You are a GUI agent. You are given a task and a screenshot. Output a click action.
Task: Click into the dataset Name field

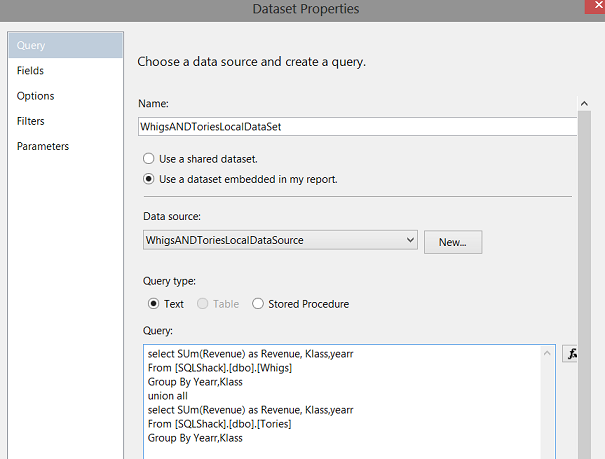[x=357, y=127]
